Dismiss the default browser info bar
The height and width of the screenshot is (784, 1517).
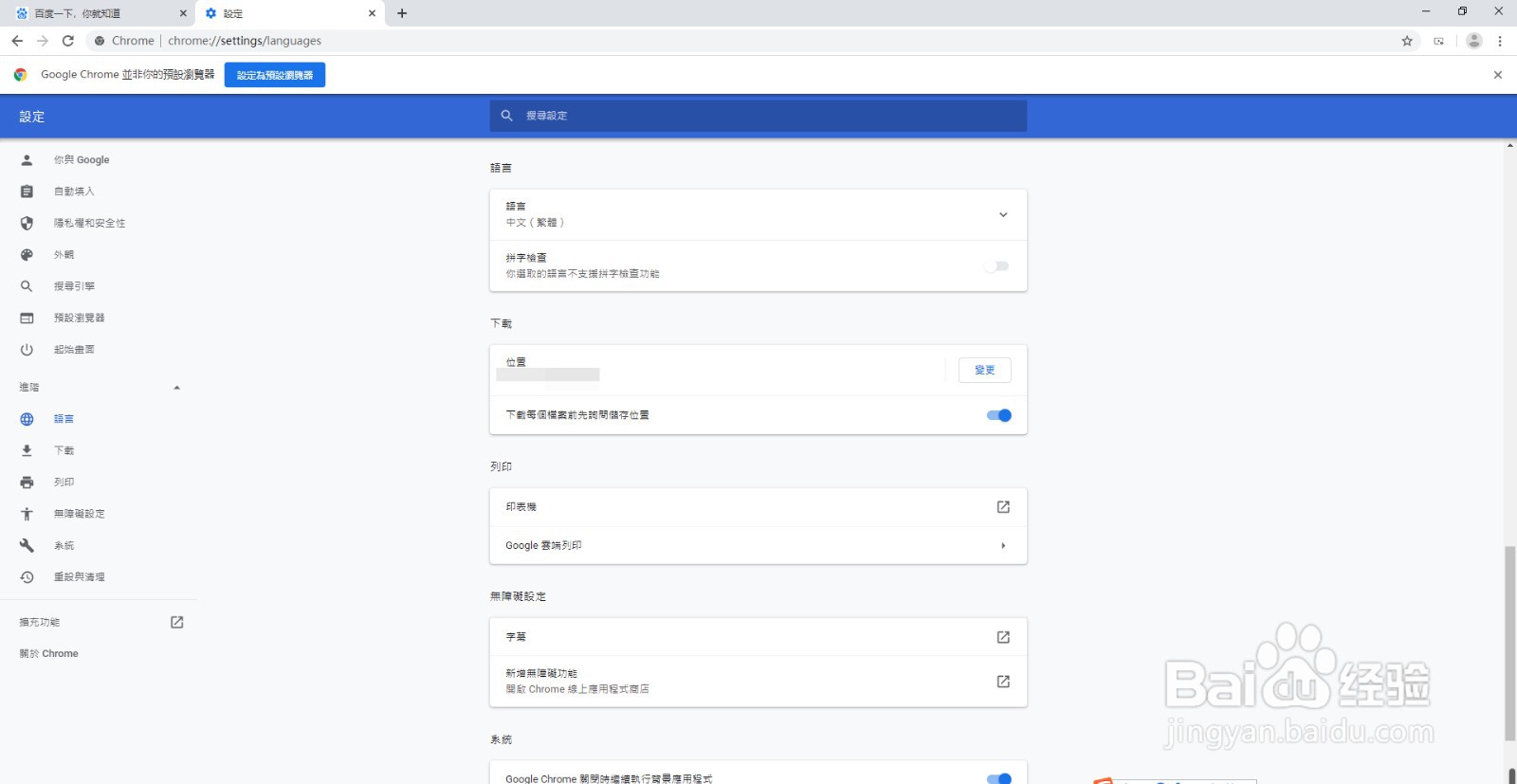point(1498,75)
